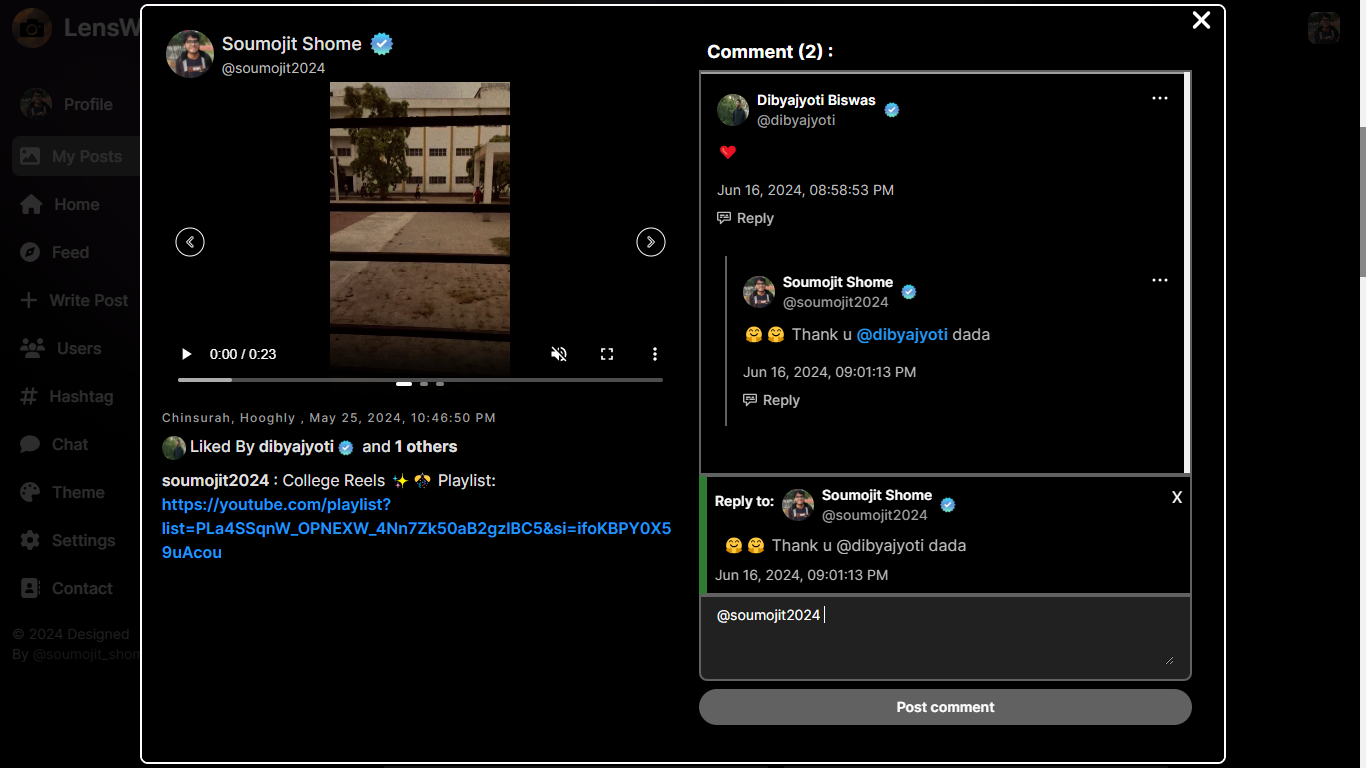Screen dimensions: 1366x768
Task: Open Write Post in the sidebar
Action: coord(76,300)
